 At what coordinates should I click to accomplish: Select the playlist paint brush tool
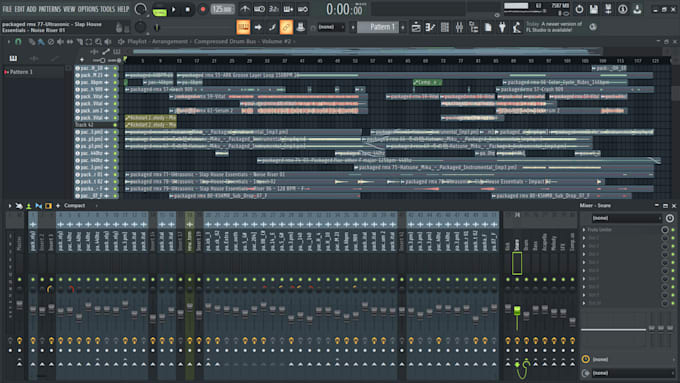pyautogui.click(x=41, y=42)
